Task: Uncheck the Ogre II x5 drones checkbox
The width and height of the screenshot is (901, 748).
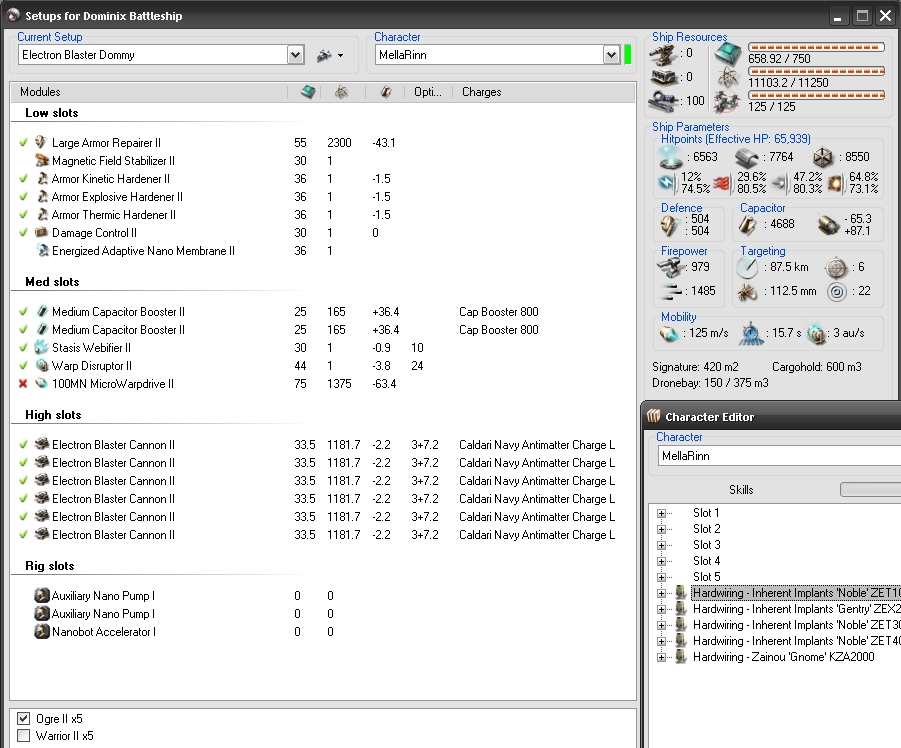Action: click(24, 718)
